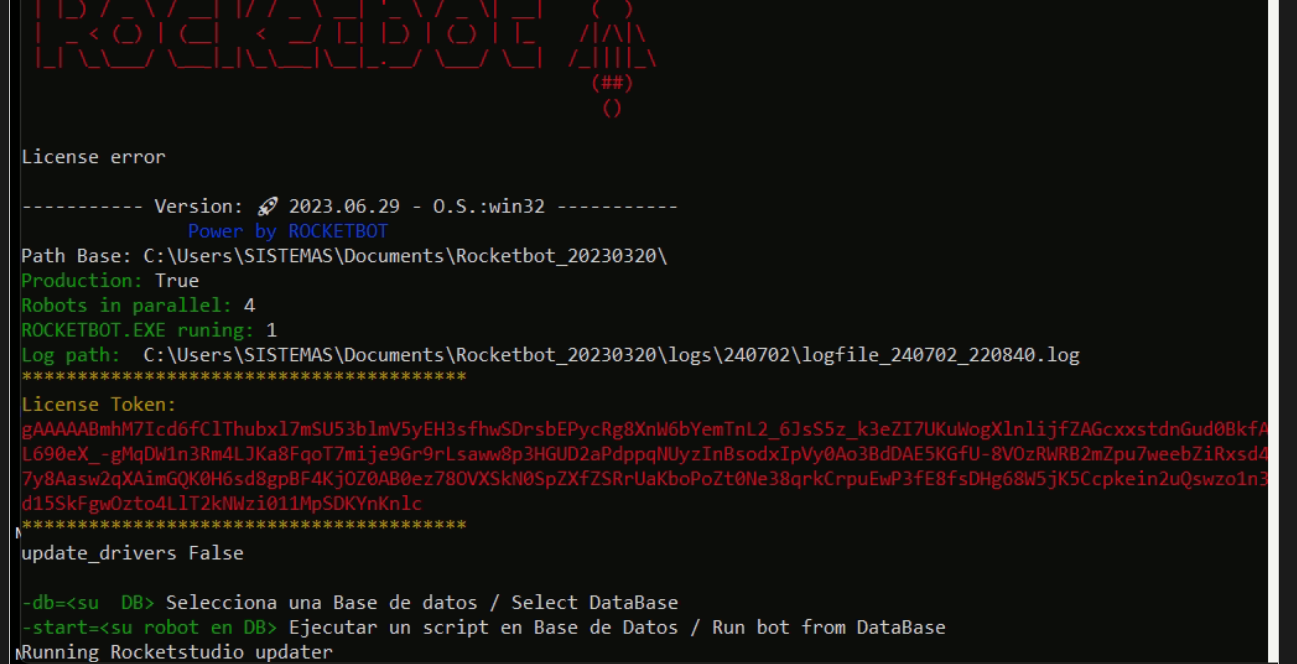Click the "Robots in parallel:" line
Screen dimensions: 1297x664
click(x=138, y=305)
